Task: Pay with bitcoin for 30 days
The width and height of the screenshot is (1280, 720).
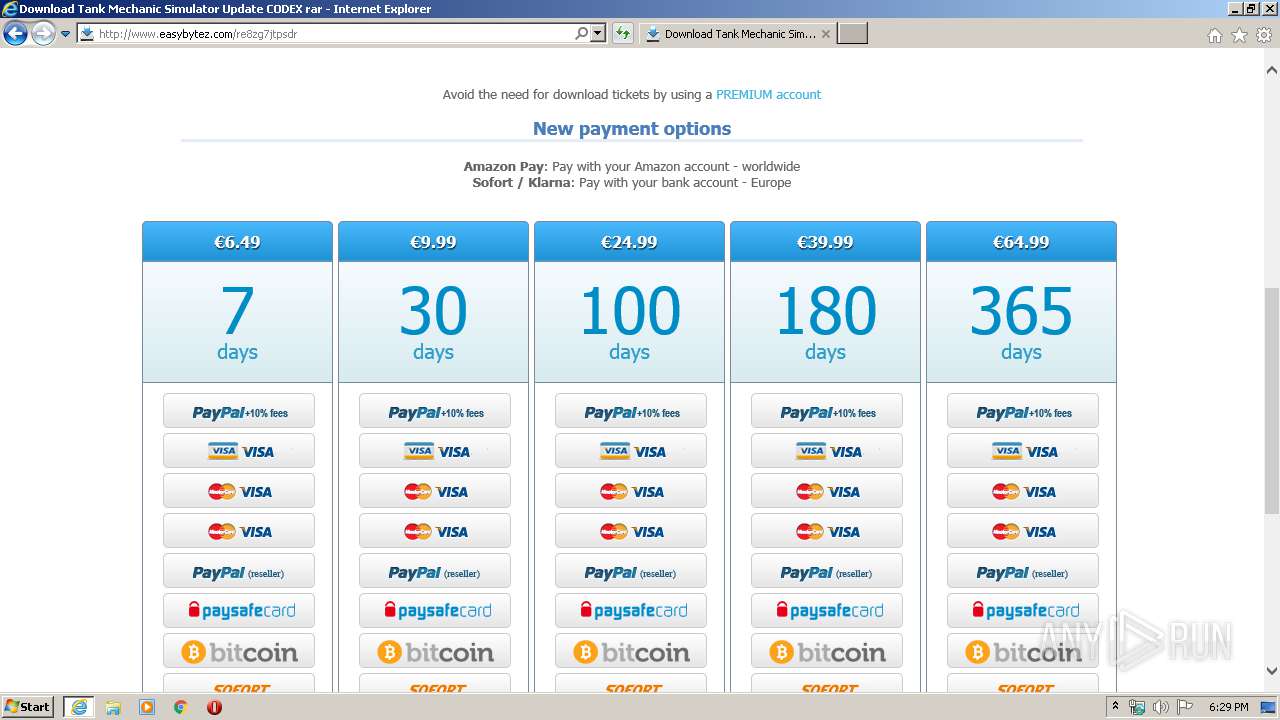Action: [435, 651]
